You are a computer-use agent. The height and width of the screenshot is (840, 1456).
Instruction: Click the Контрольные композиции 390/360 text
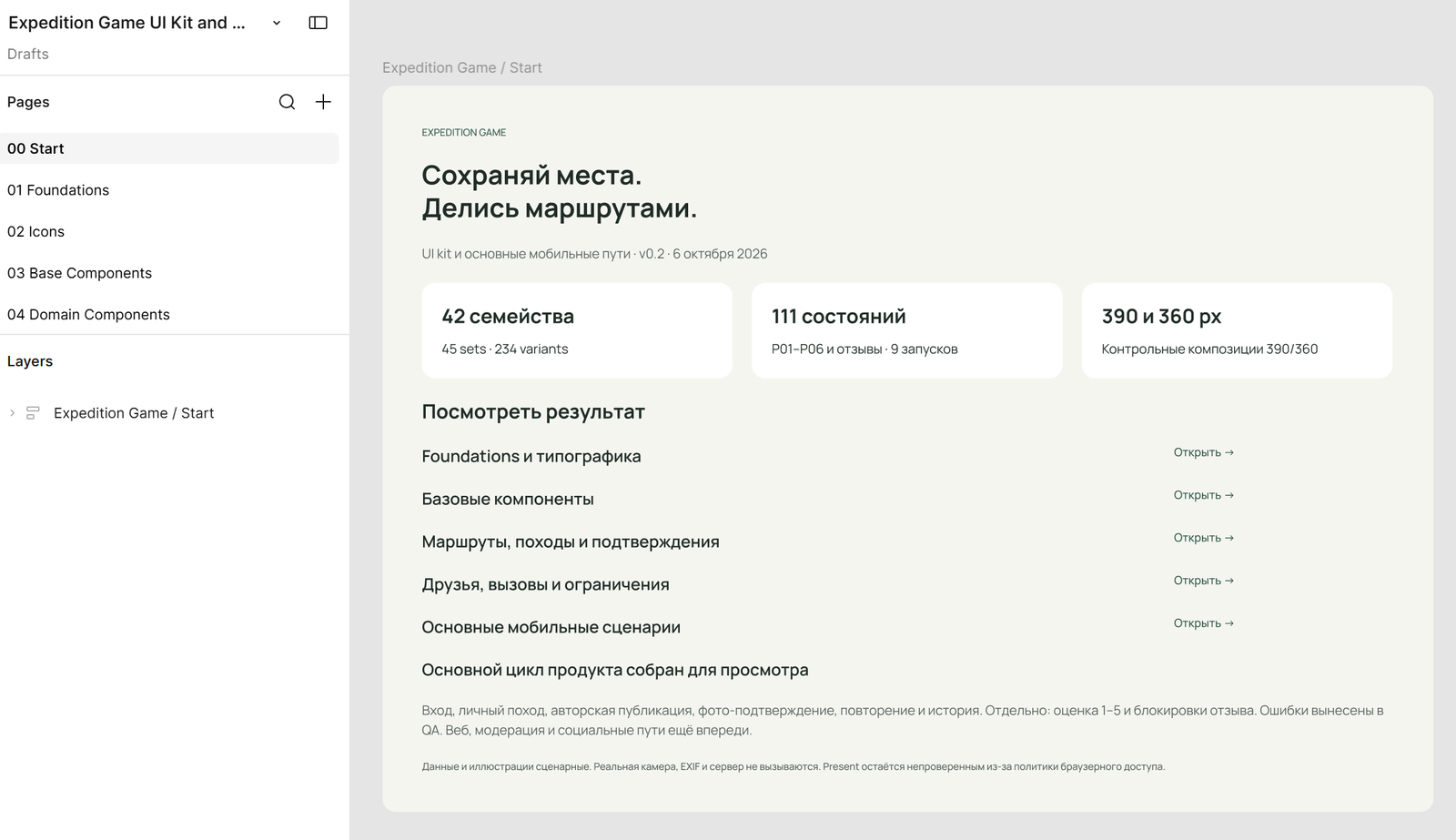(1209, 349)
